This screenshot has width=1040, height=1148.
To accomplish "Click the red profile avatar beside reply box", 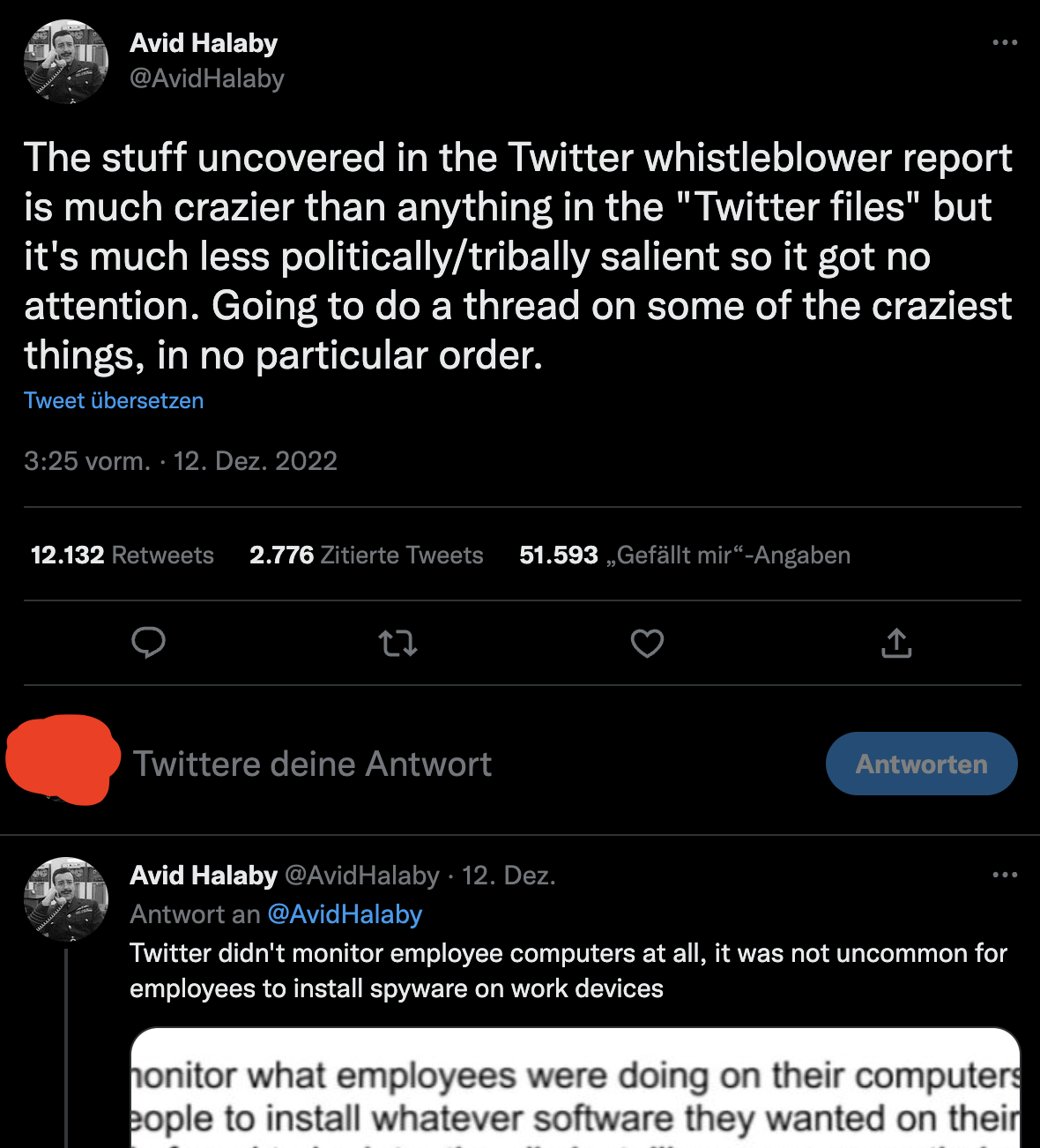I will [x=62, y=760].
